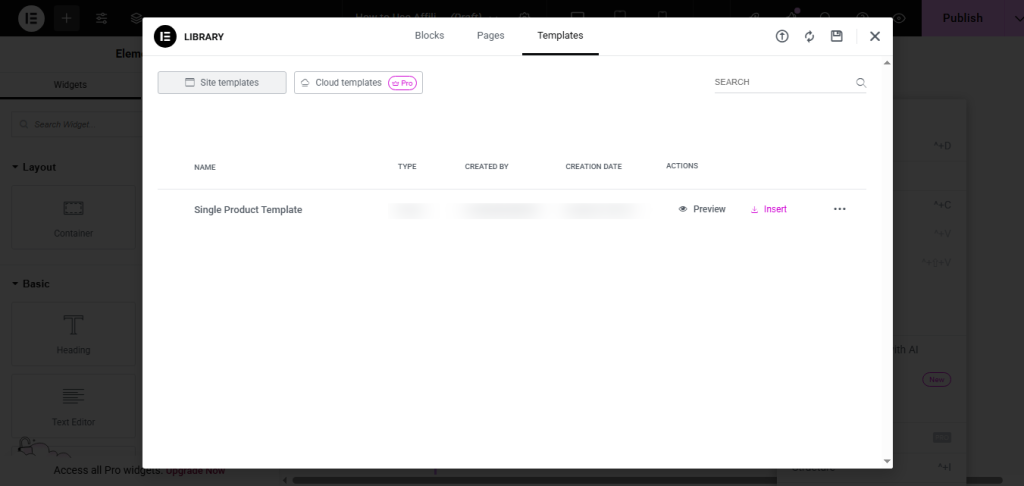Sort templates by Type column
The image size is (1024, 486).
point(407,167)
